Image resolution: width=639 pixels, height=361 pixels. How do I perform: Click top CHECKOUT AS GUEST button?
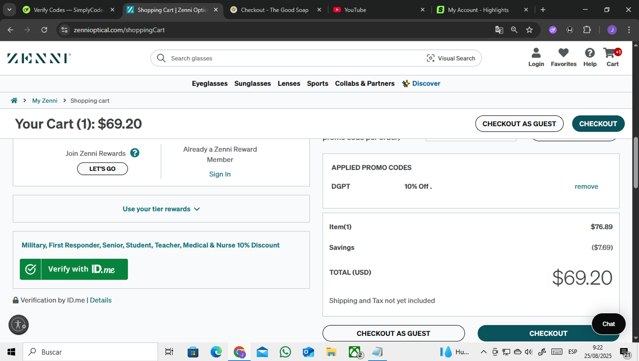tap(519, 123)
